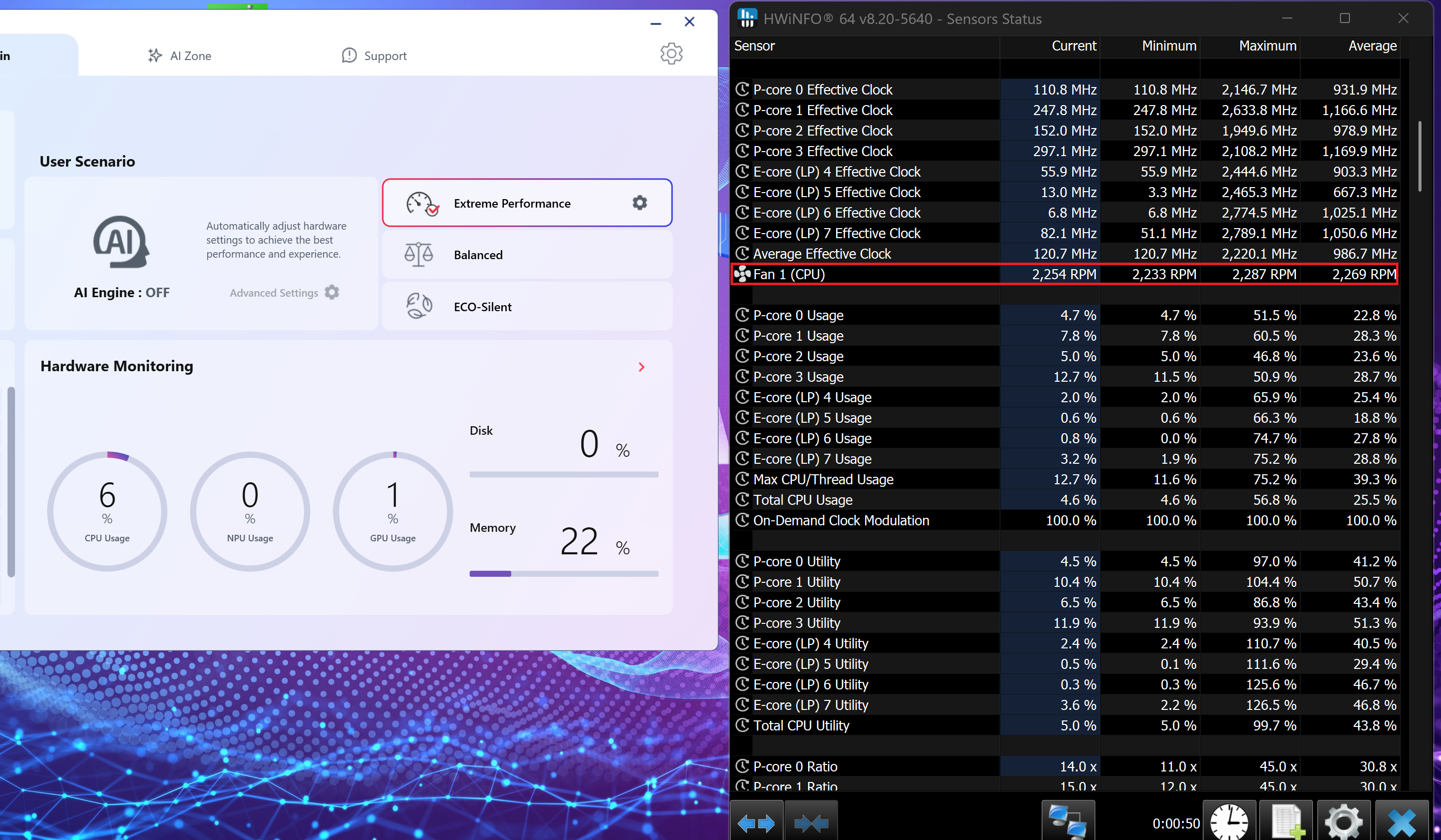Switch to the Support tab
The image size is (1441, 840).
point(374,56)
